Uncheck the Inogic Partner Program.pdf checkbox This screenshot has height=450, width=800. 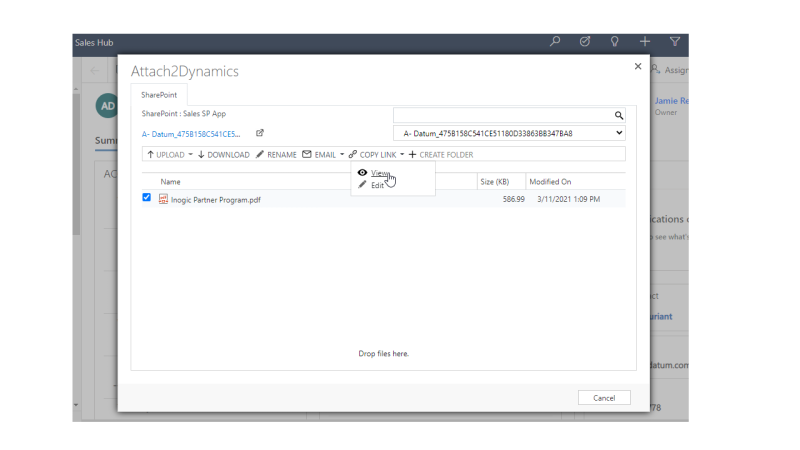point(147,198)
